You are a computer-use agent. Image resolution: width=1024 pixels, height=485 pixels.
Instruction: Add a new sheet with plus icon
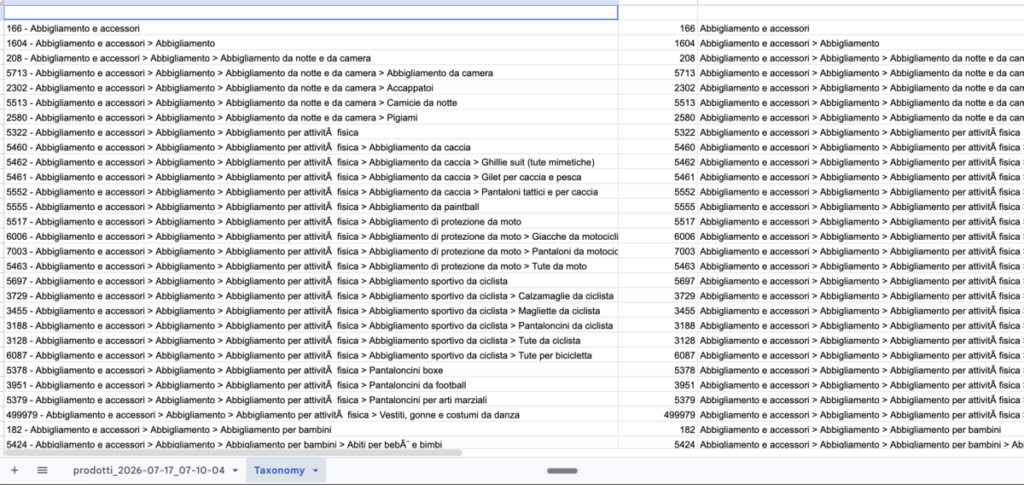click(x=14, y=470)
